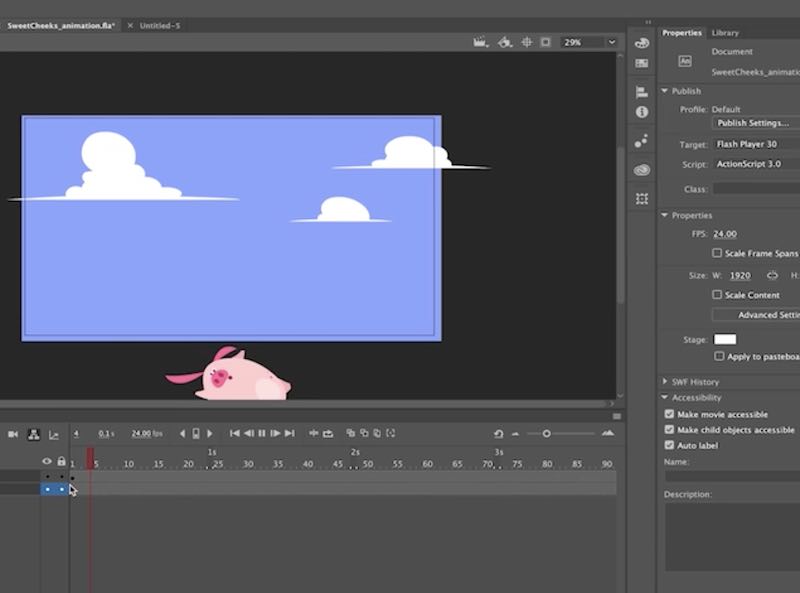Step back one frame
Viewport: 800px width, 593px height.
pyautogui.click(x=248, y=433)
